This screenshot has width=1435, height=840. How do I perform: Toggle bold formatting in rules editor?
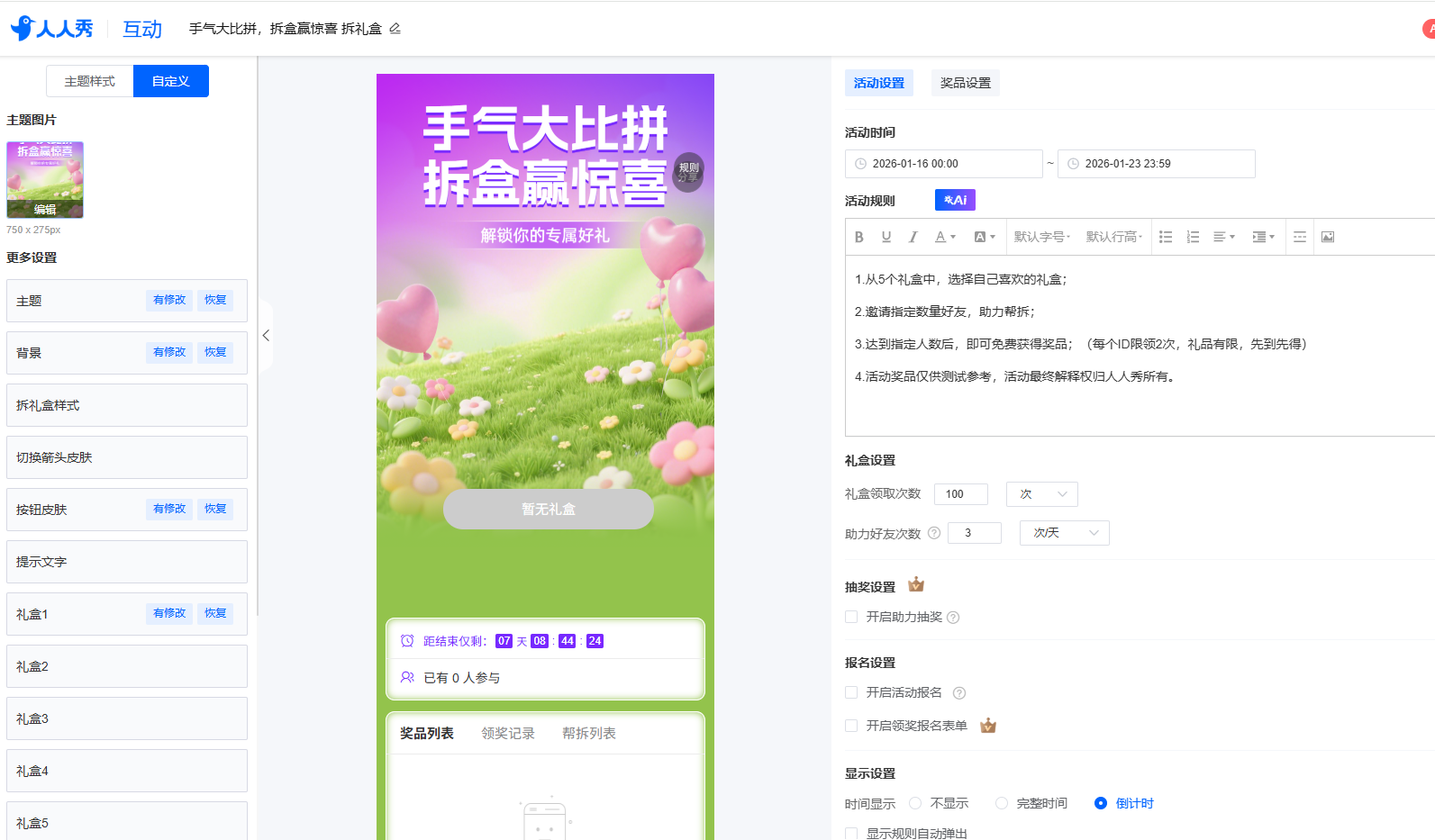click(858, 237)
